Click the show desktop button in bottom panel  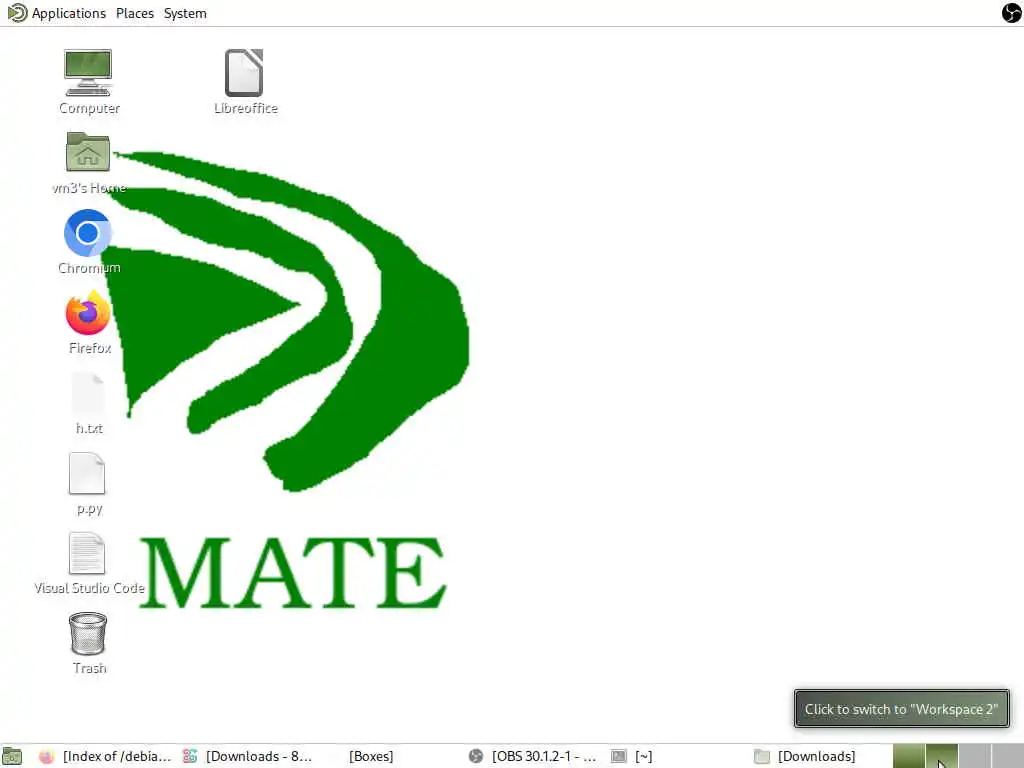pos(12,756)
